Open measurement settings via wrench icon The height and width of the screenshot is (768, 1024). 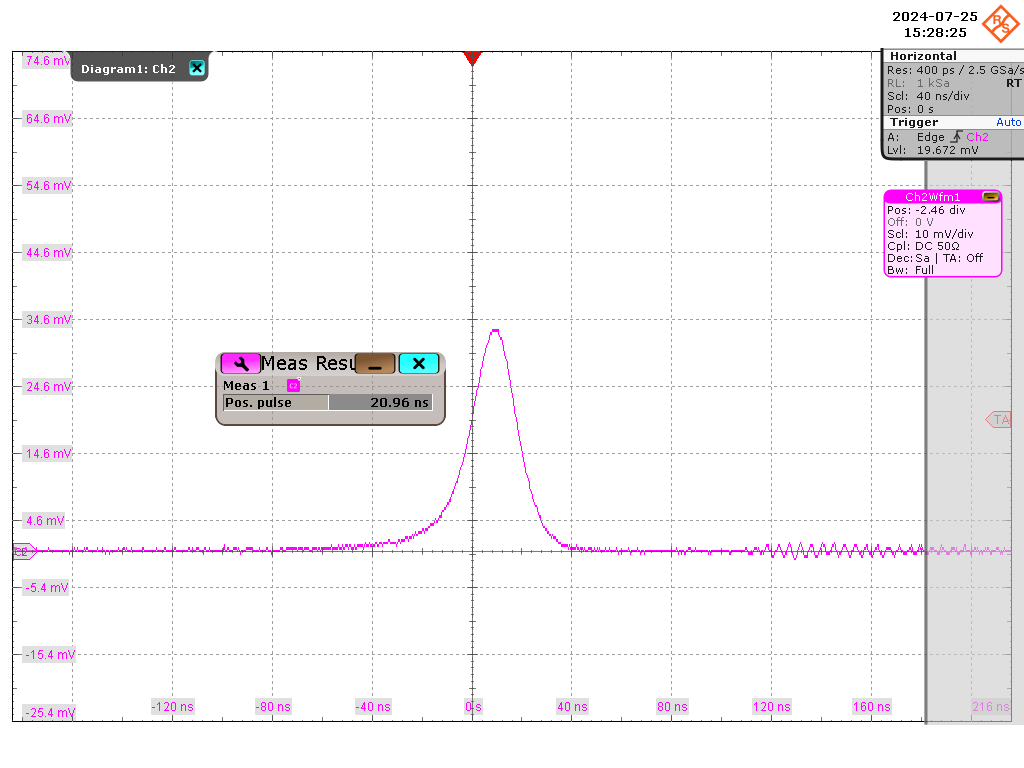(x=240, y=364)
